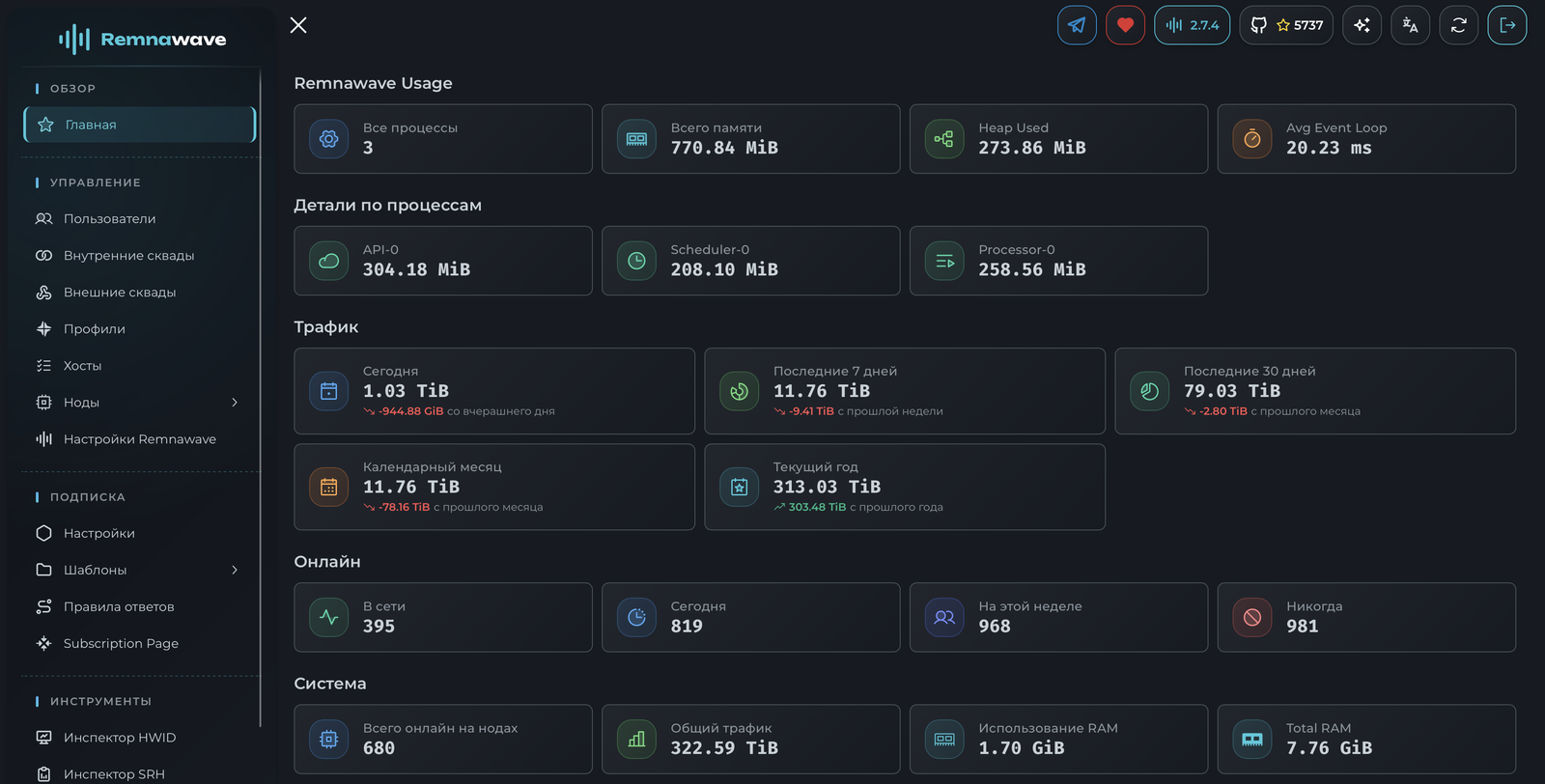The image size is (1545, 784).
Task: Click the sparkles icon button
Action: click(1362, 25)
